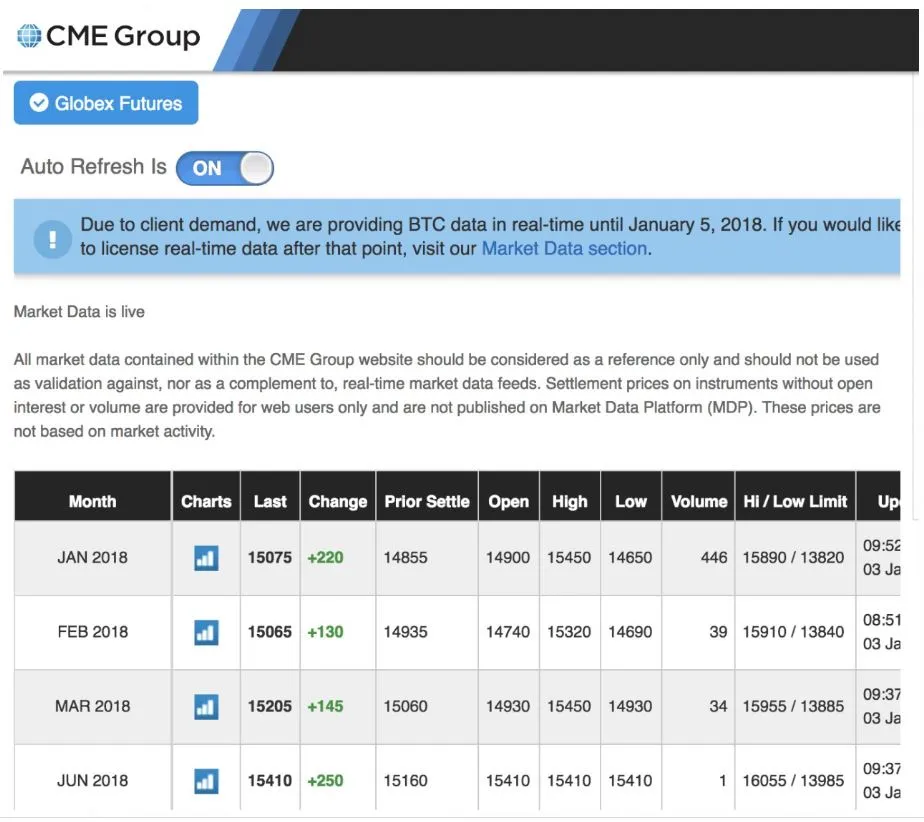Open the FEB 2018 chart icon
The height and width of the screenshot is (822, 924).
(x=206, y=632)
